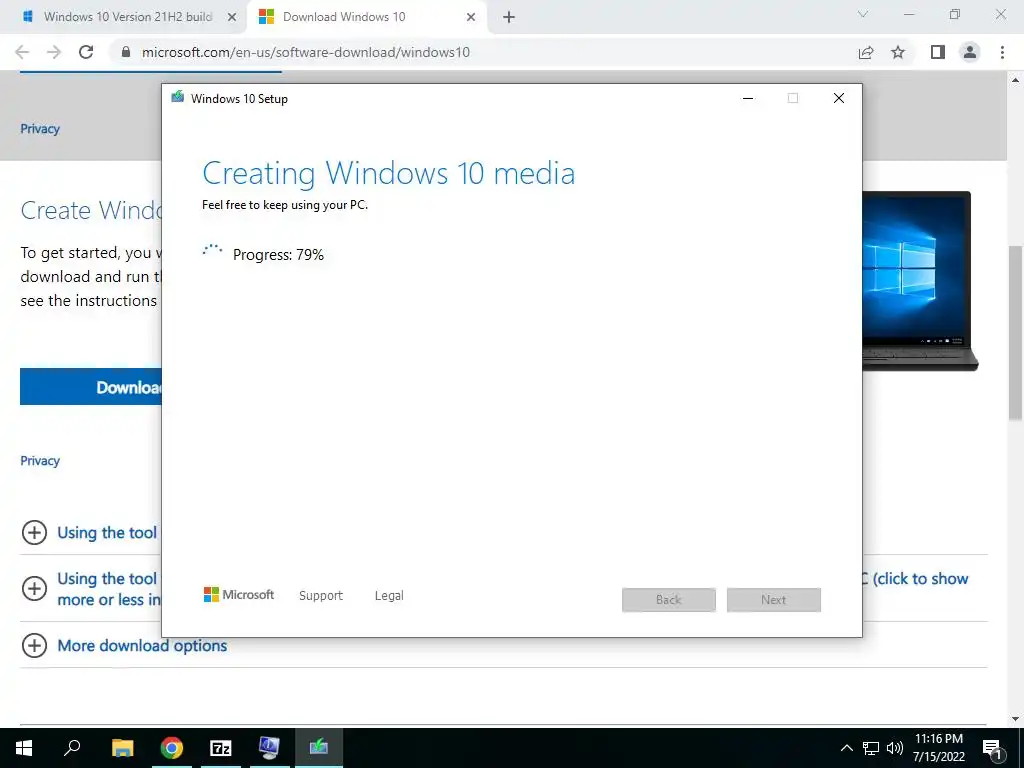Open the taskbar clock and date
This screenshot has width=1024, height=768.
(938, 748)
